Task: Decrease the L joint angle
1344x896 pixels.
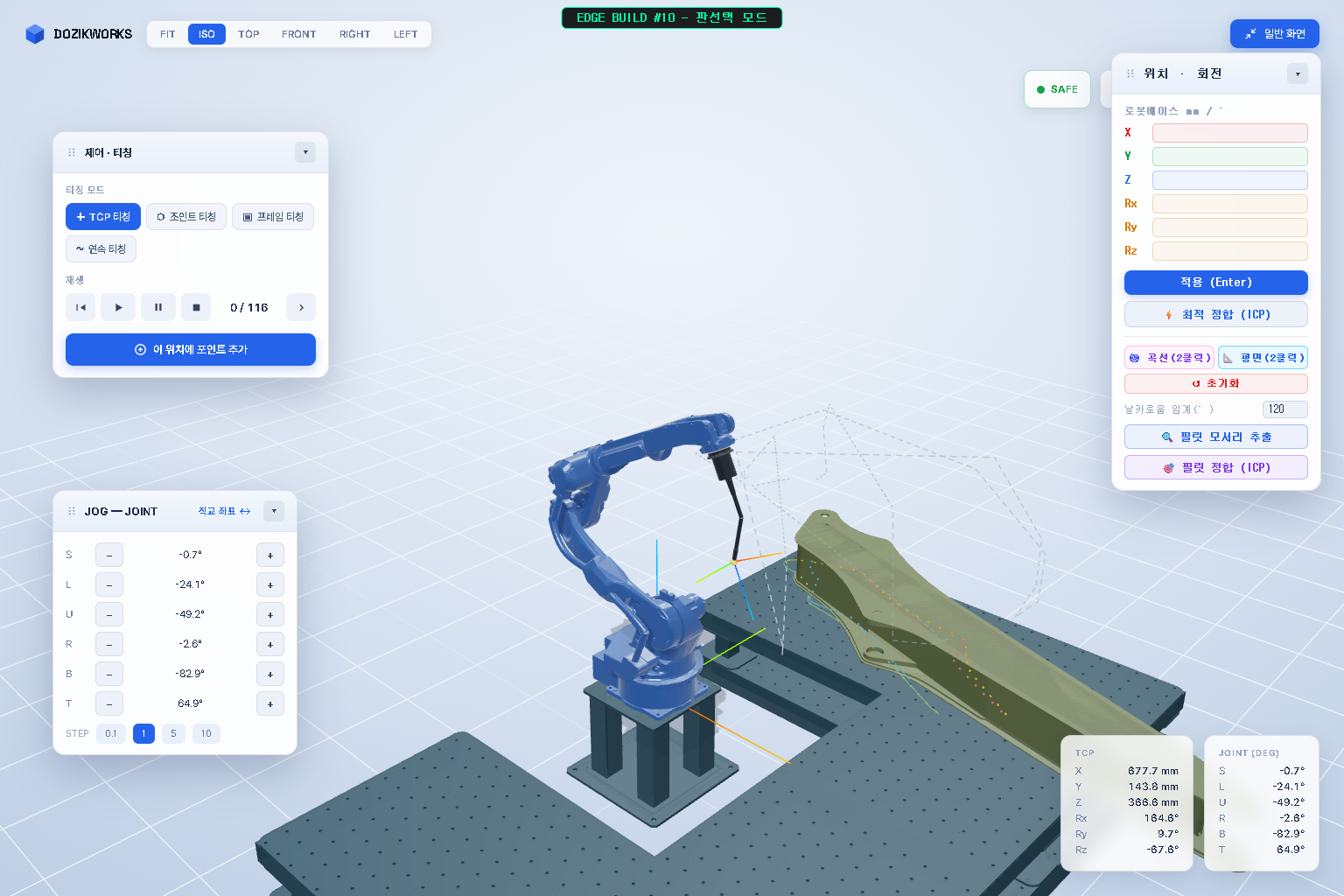Action: click(109, 584)
